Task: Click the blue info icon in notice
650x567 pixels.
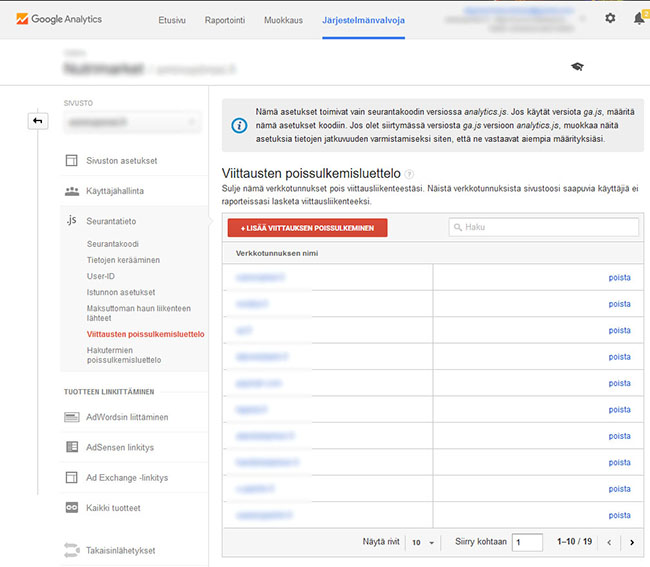Action: click(239, 125)
